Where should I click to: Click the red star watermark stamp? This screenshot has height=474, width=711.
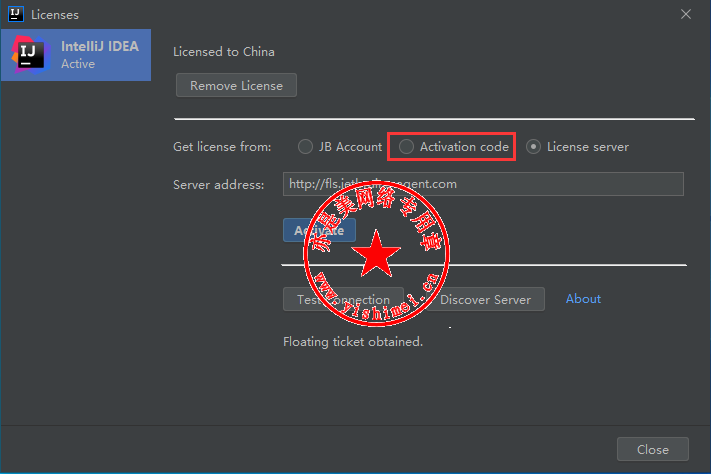(378, 256)
